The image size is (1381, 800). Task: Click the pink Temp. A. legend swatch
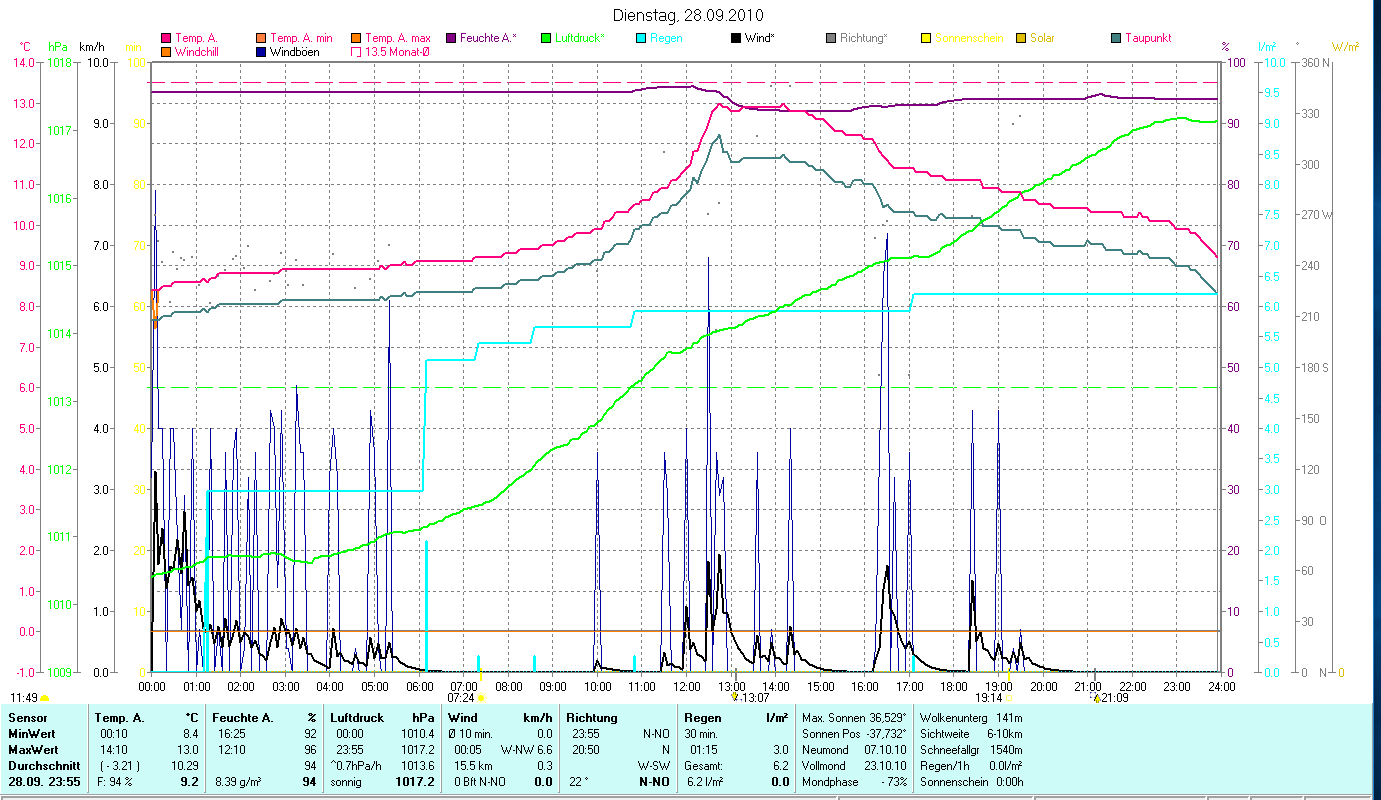[166, 38]
